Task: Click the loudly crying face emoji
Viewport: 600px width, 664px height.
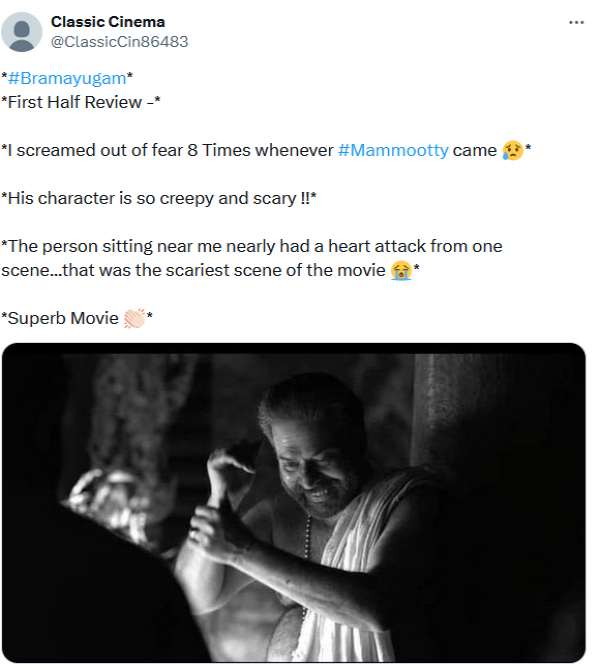Action: [x=402, y=271]
